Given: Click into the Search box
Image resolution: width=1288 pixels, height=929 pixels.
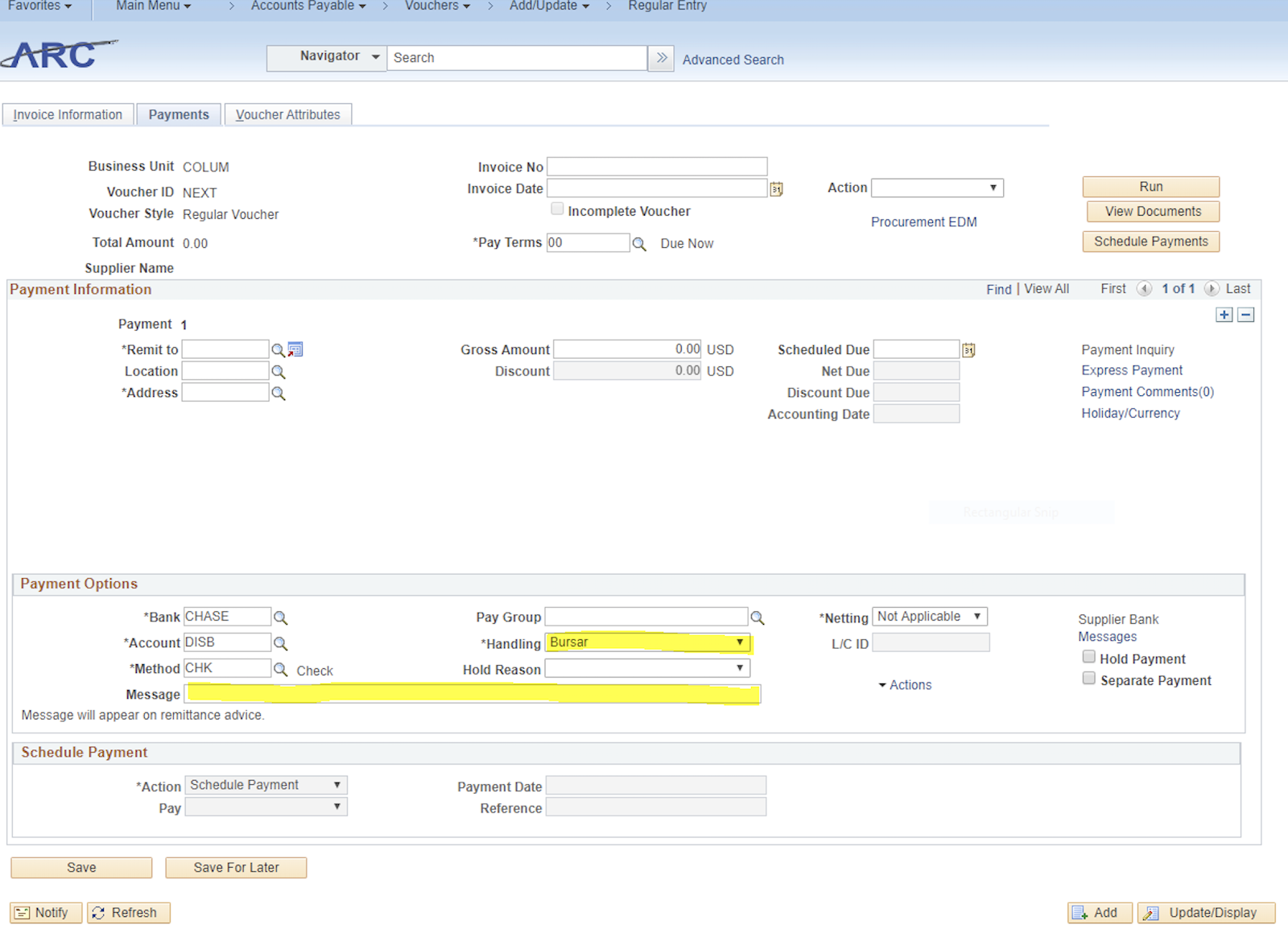Looking at the screenshot, I should [x=517, y=58].
